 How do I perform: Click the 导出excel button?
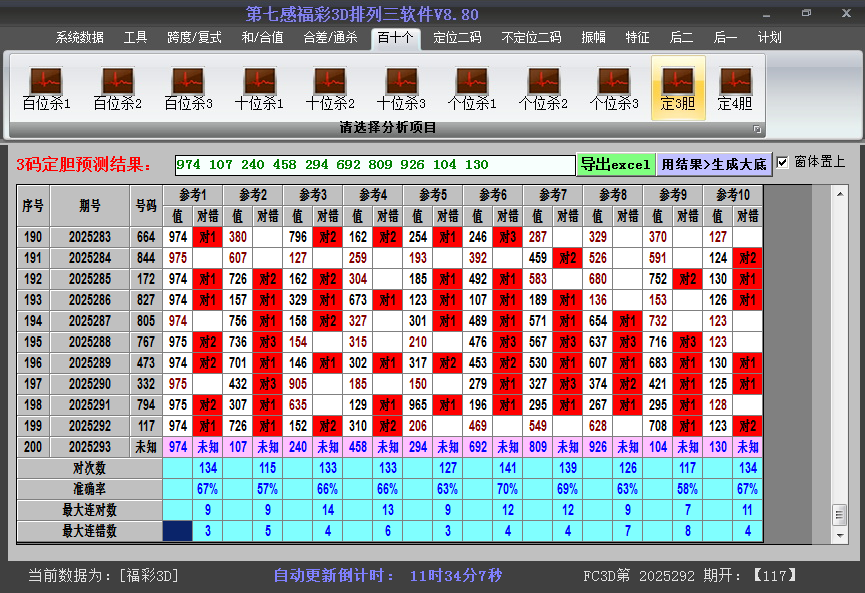click(615, 164)
